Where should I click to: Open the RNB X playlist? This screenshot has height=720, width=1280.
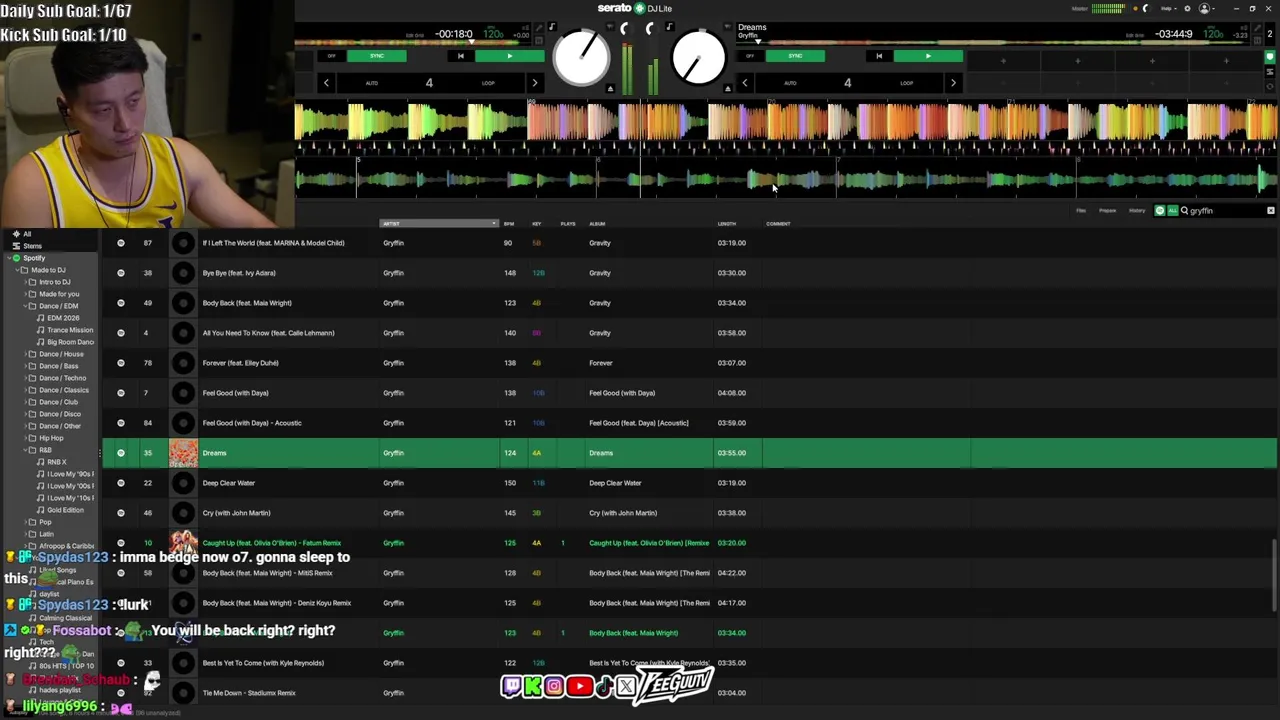tap(56, 462)
